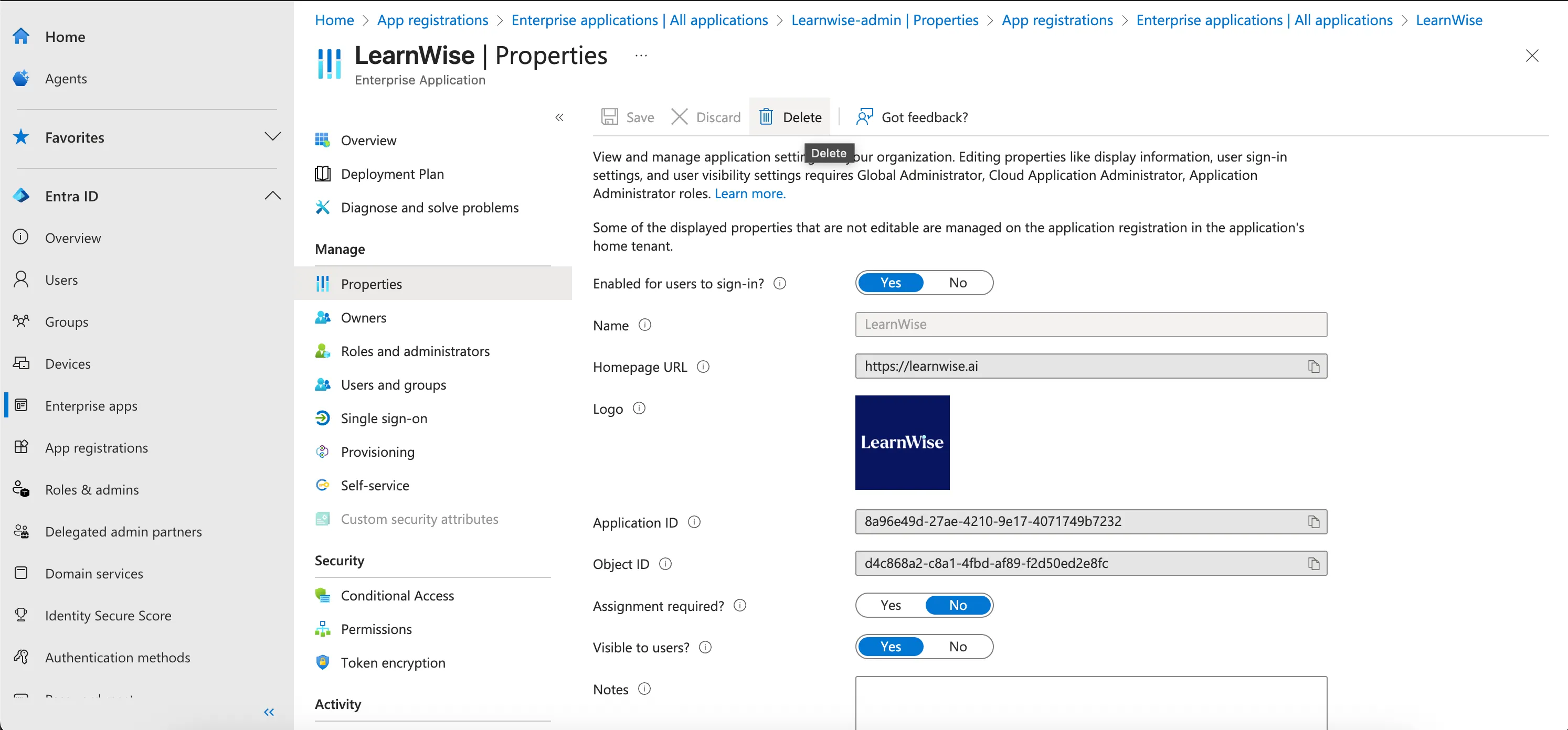Click the info icon beside Visible to users
Screen dimensions: 1568x730
coord(705,647)
